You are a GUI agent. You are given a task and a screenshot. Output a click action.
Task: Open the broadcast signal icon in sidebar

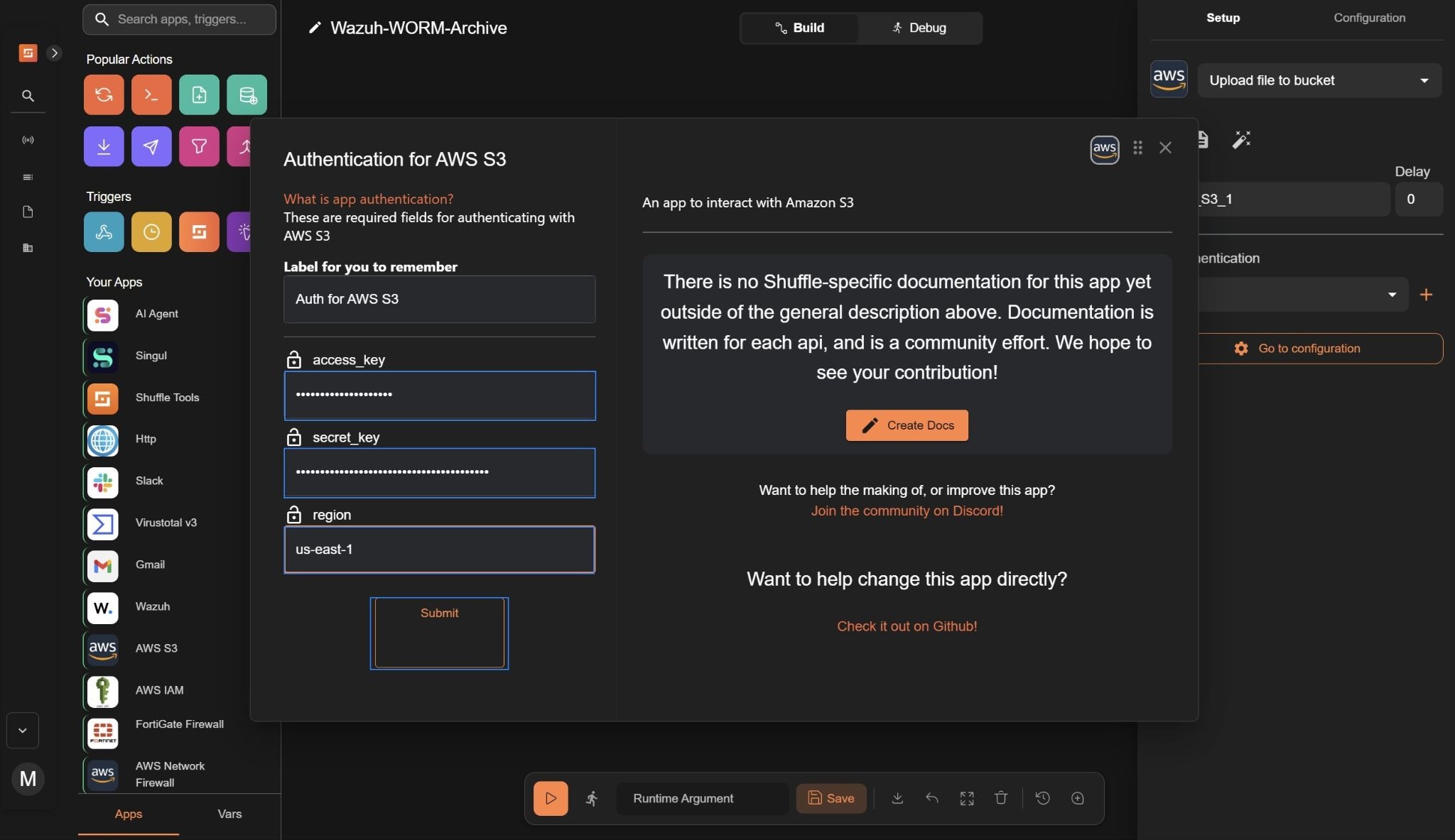coord(28,140)
